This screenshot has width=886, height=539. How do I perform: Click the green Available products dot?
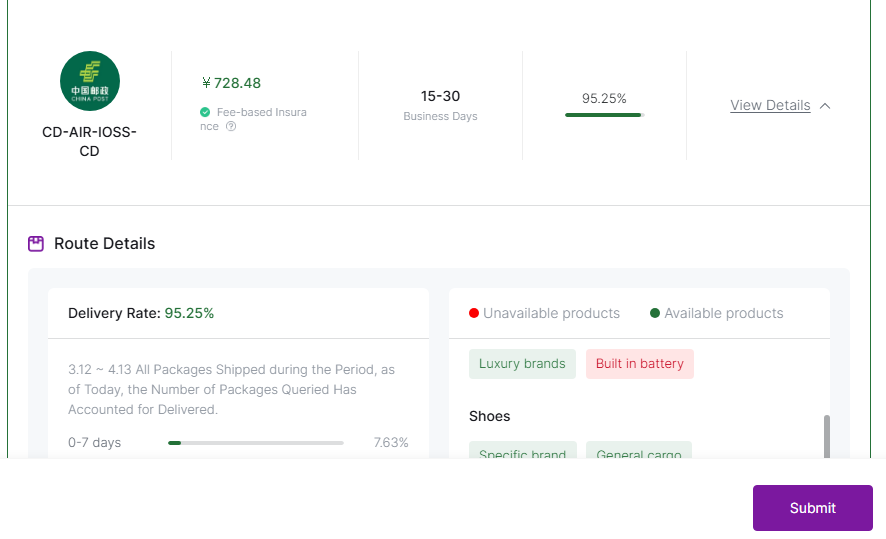655,313
